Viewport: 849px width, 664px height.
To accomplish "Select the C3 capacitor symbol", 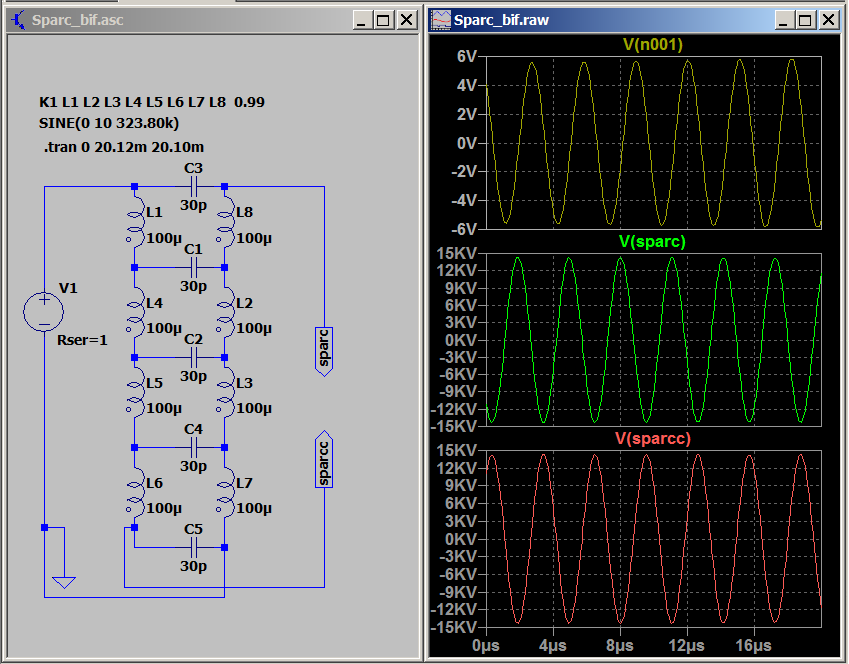I will point(194,187).
